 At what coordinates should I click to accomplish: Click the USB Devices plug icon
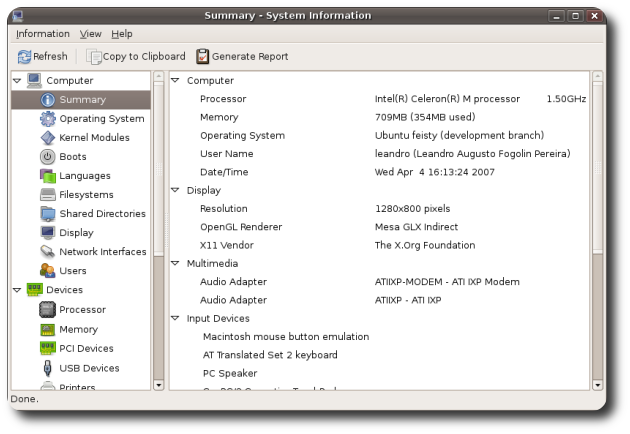tap(47, 368)
